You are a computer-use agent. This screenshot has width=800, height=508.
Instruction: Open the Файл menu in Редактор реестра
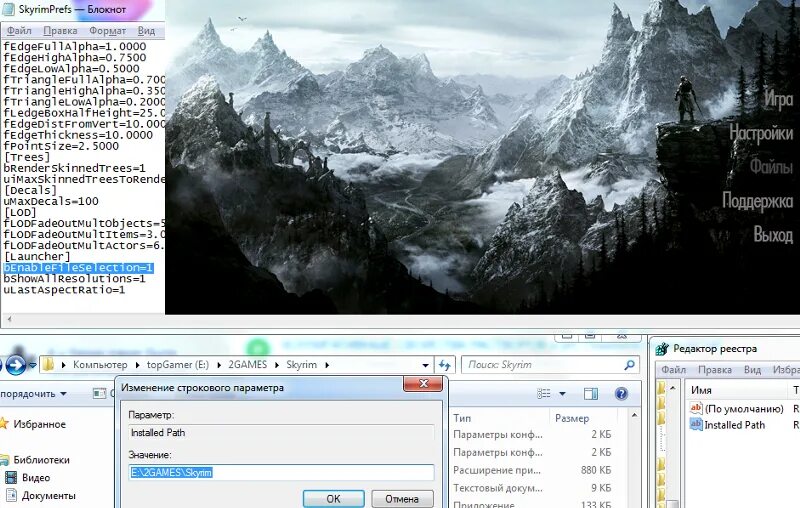pyautogui.click(x=673, y=370)
